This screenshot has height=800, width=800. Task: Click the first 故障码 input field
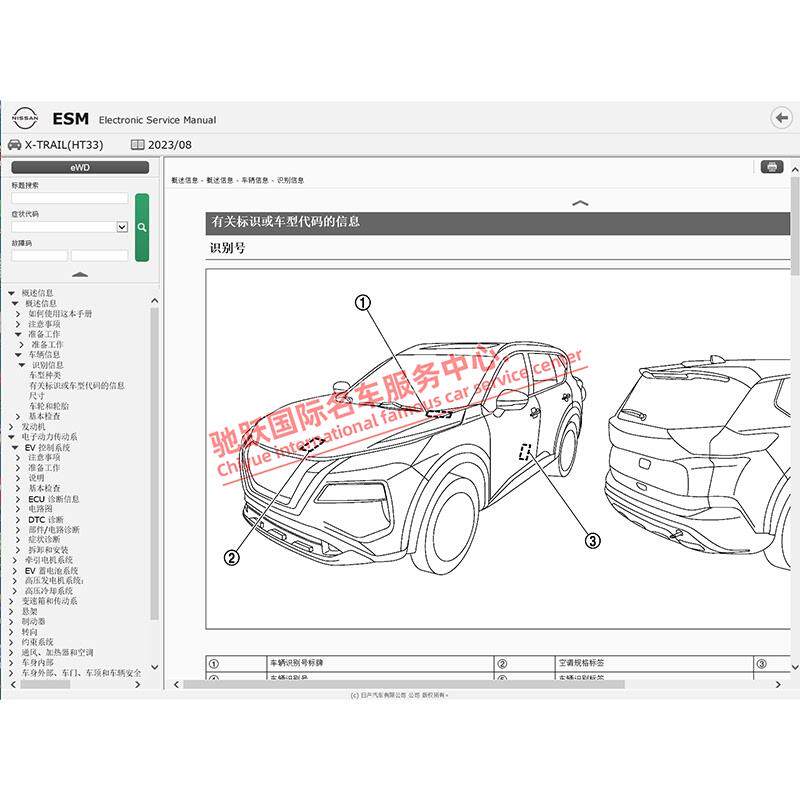click(40, 256)
